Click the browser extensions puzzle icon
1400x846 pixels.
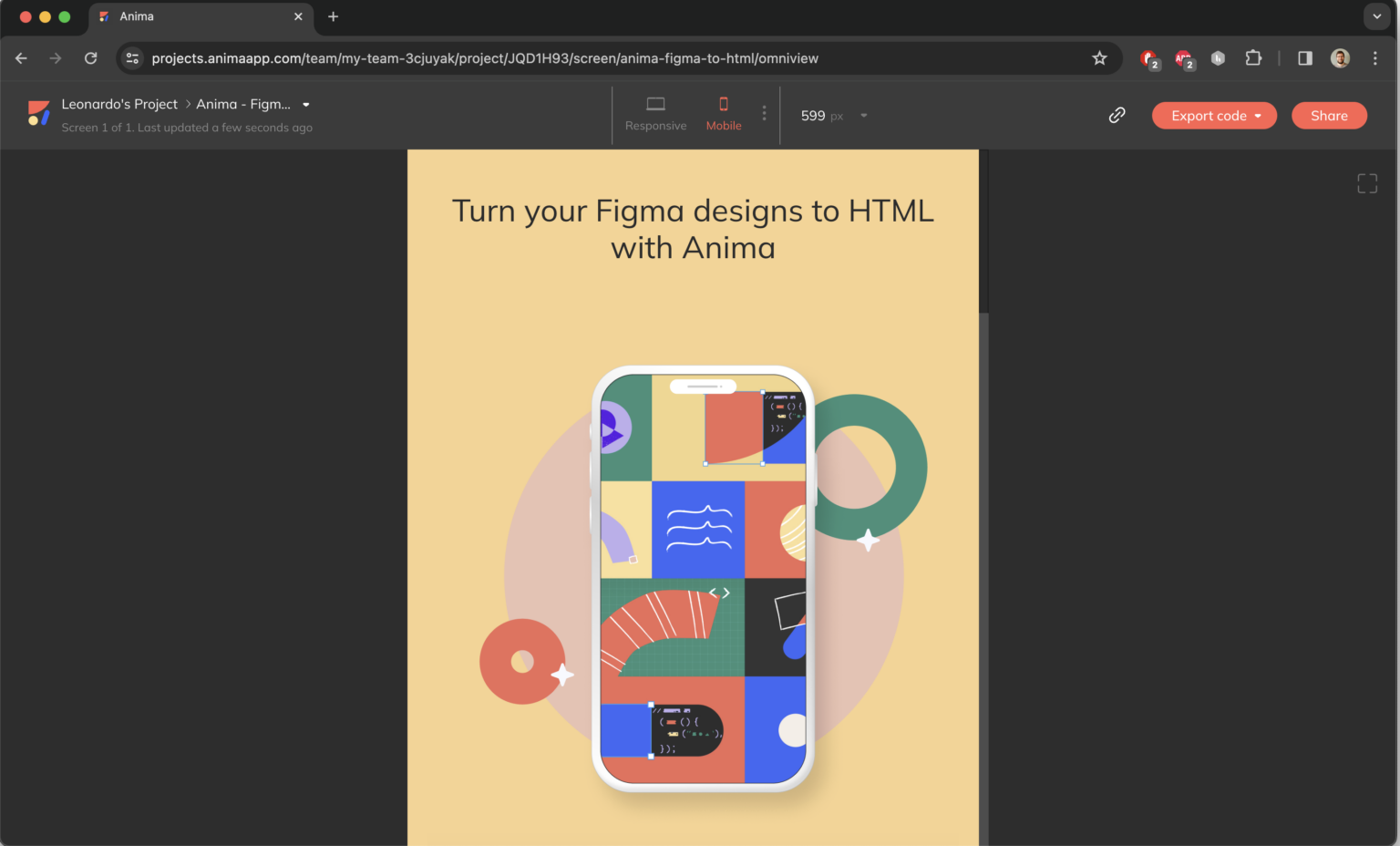tap(1254, 57)
